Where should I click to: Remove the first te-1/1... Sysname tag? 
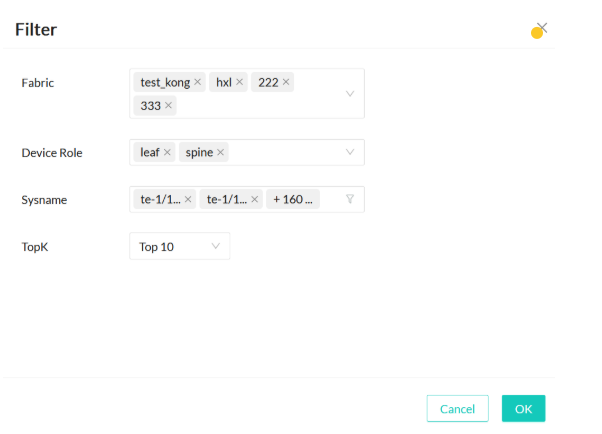pyautogui.click(x=188, y=199)
